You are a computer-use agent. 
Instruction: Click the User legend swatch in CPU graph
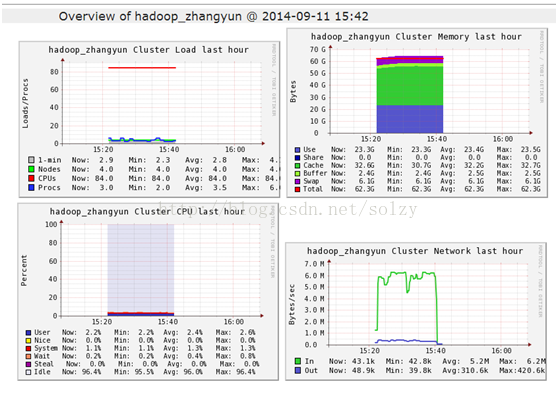pos(28,333)
